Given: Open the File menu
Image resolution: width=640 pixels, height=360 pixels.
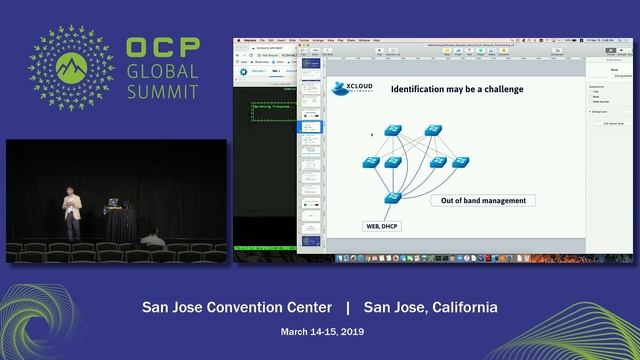Looking at the screenshot, I should pyautogui.click(x=262, y=40).
